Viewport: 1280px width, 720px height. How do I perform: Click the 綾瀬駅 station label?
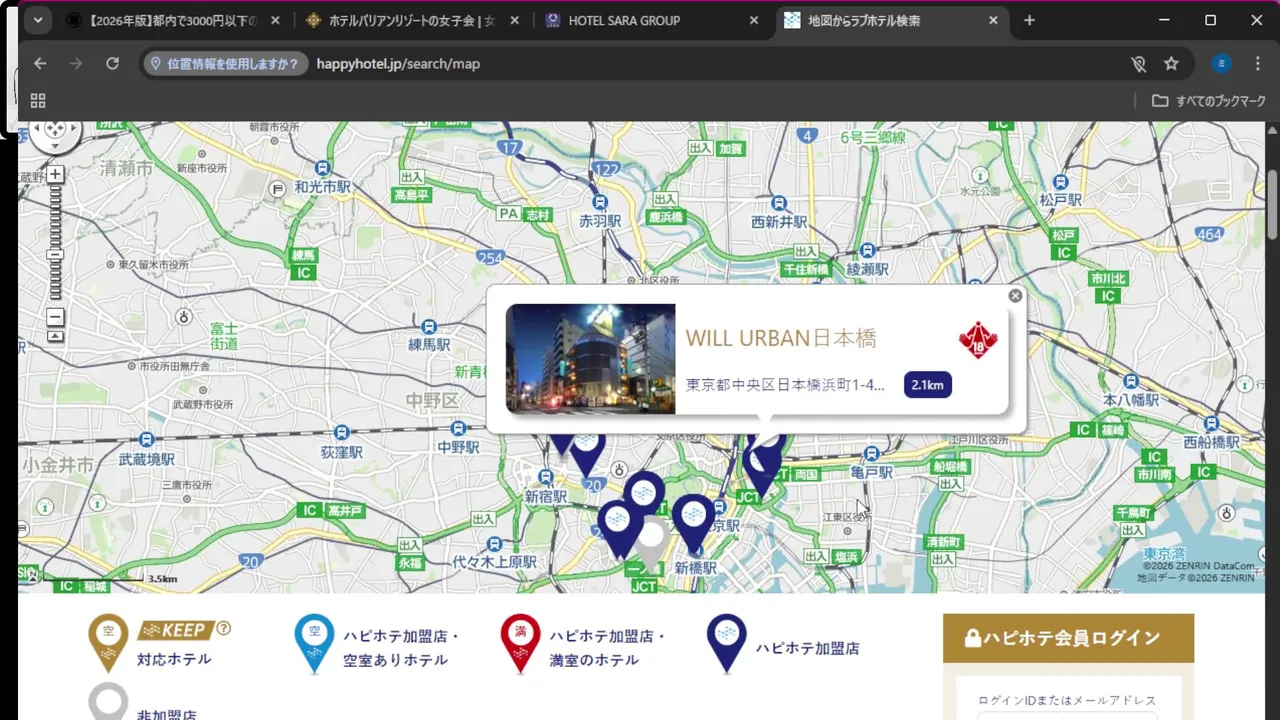coord(867,269)
